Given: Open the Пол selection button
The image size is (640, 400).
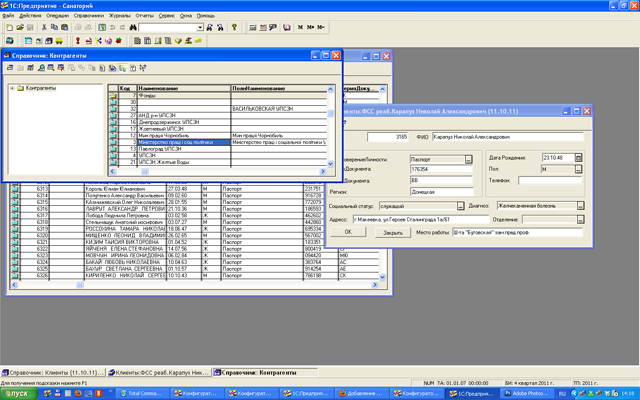Looking at the screenshot, I should click(x=578, y=169).
